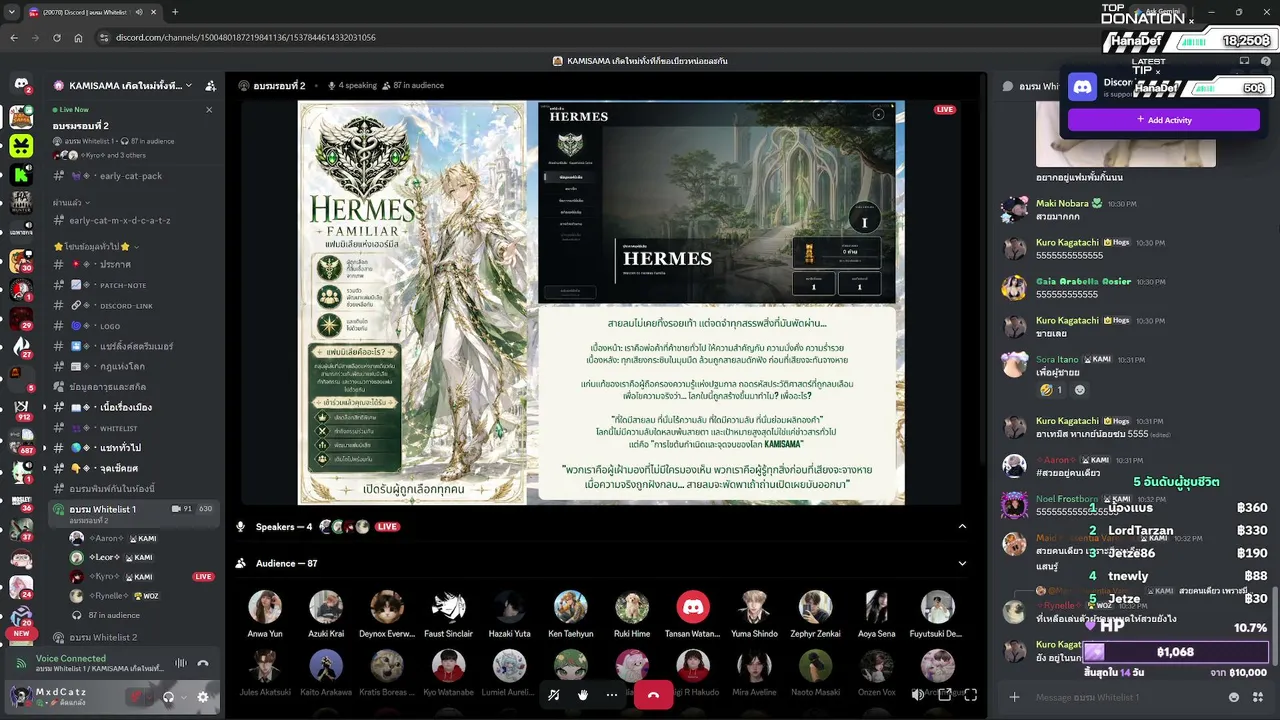Mute the Discord tab audio icon
This screenshot has height=720, width=1280.
pyautogui.click(x=139, y=12)
